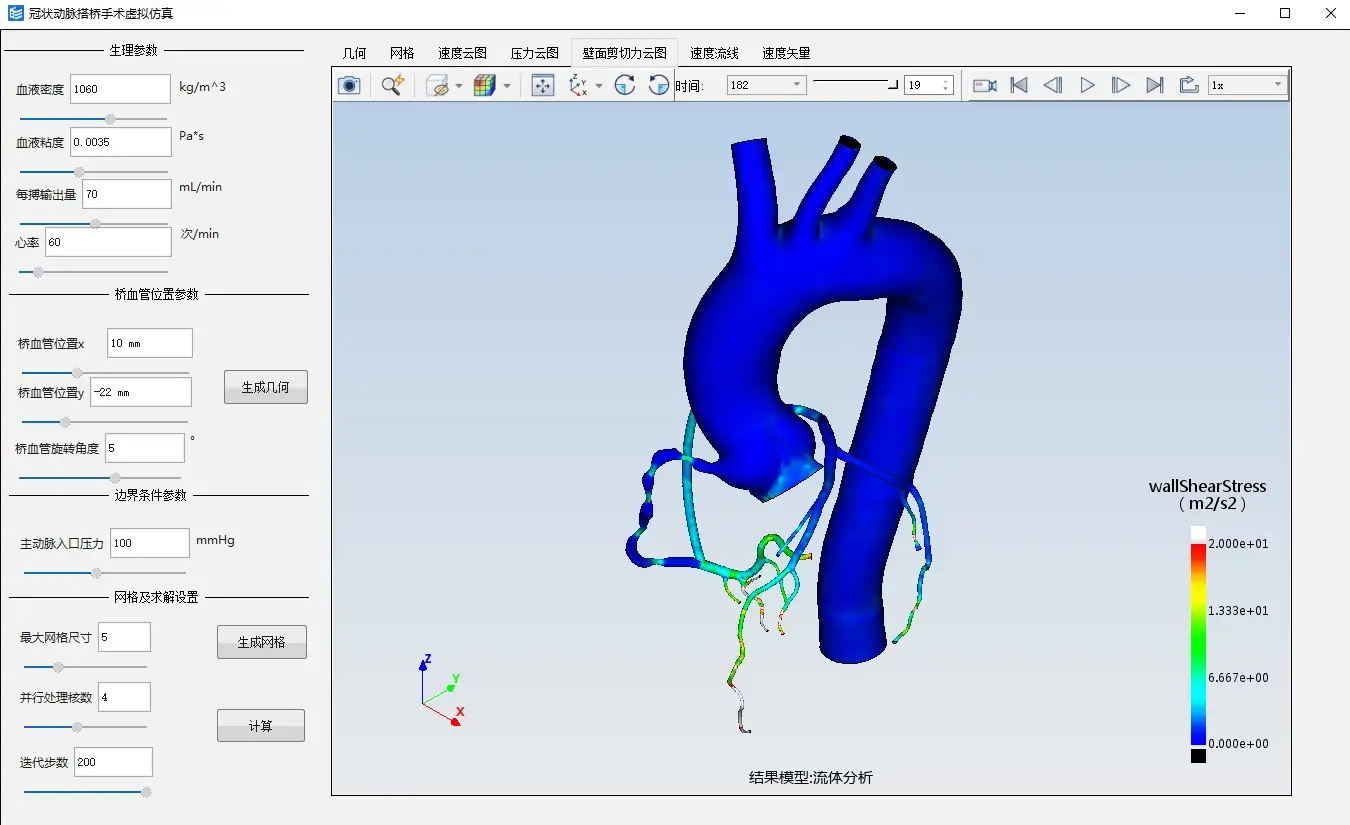Viewport: 1350px width, 825px height.
Task: Switch to the 几何 tab
Action: 354,53
